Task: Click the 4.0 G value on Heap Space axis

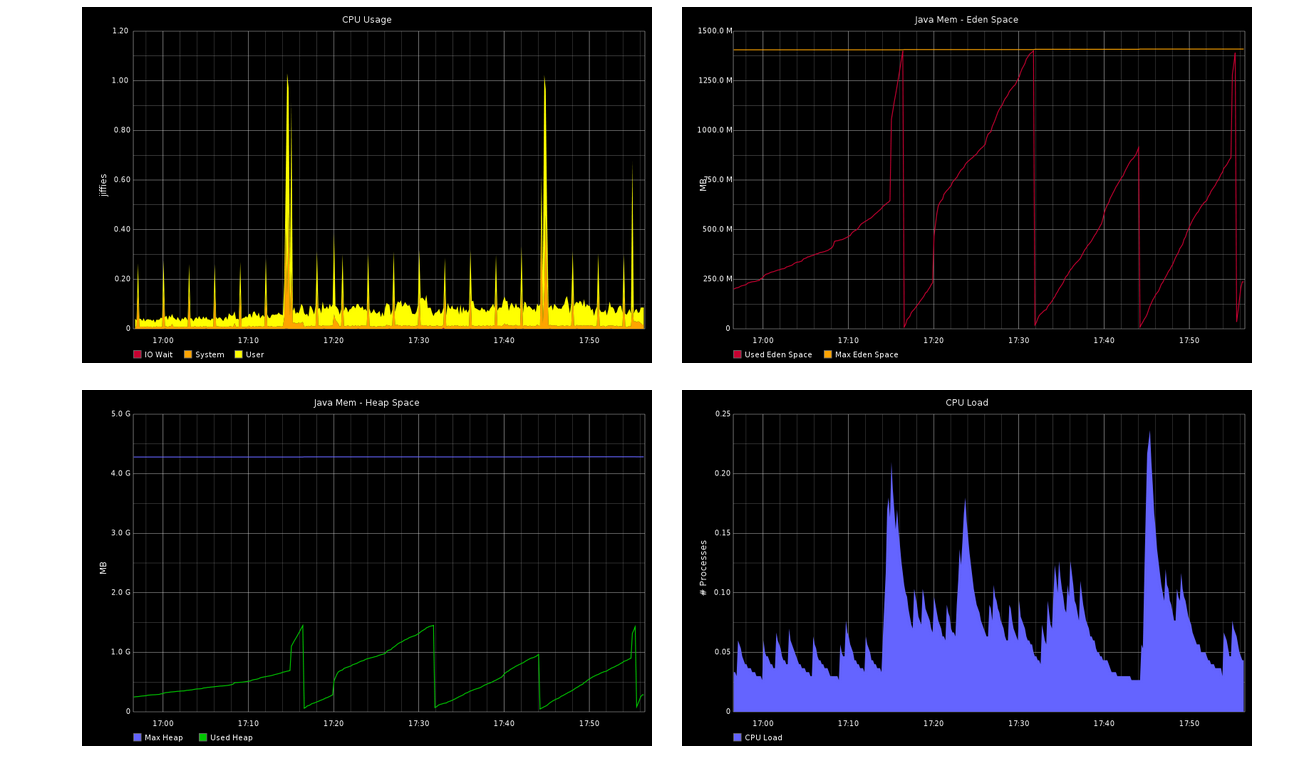Action: (121, 473)
